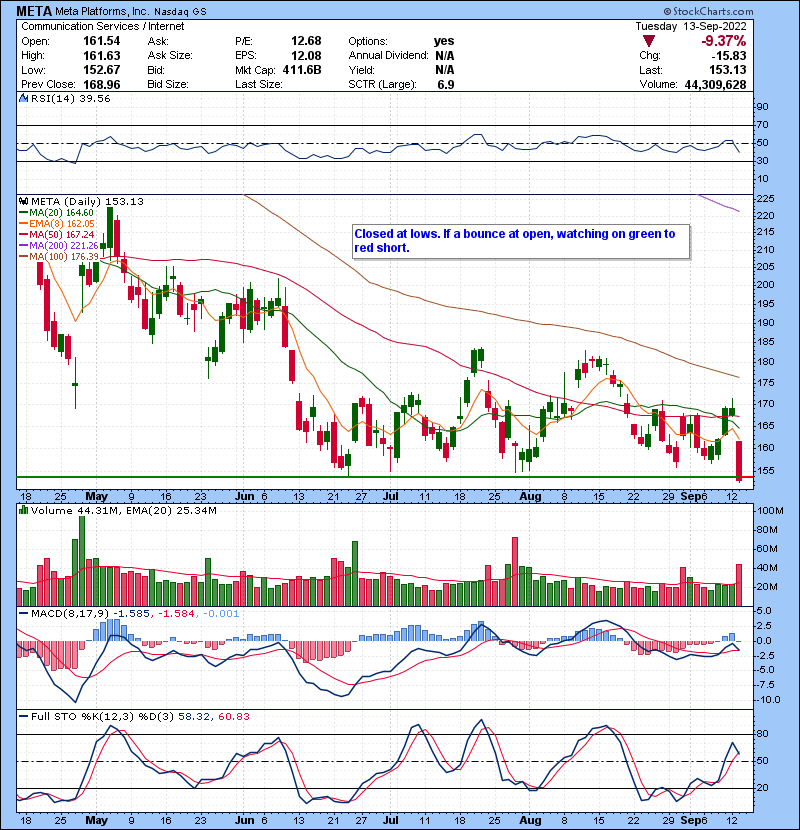Click the RSI(14) indicator icon
The height and width of the screenshot is (830, 800).
[x=23, y=98]
